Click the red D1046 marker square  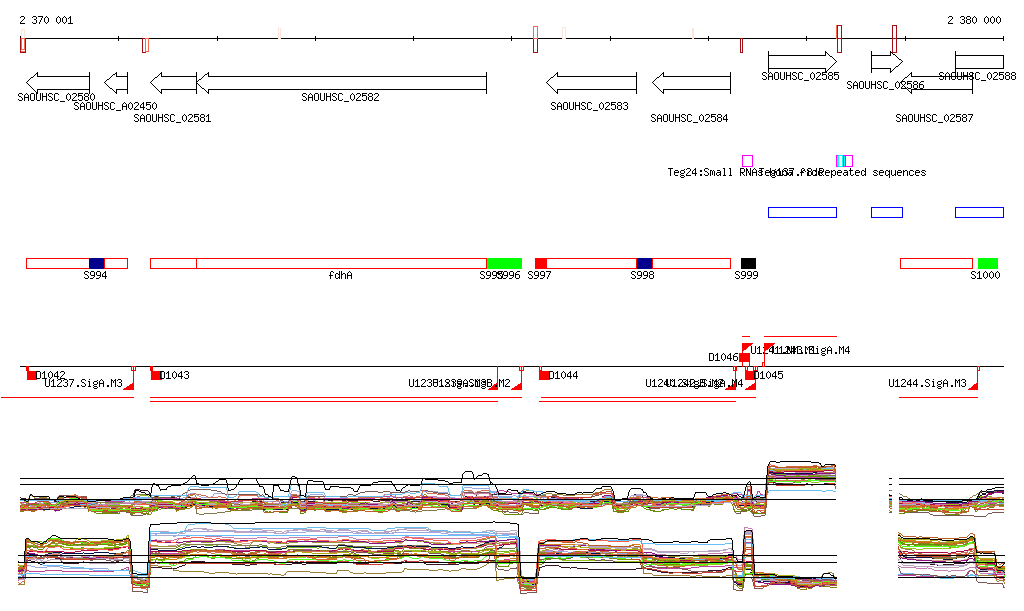pos(744,357)
